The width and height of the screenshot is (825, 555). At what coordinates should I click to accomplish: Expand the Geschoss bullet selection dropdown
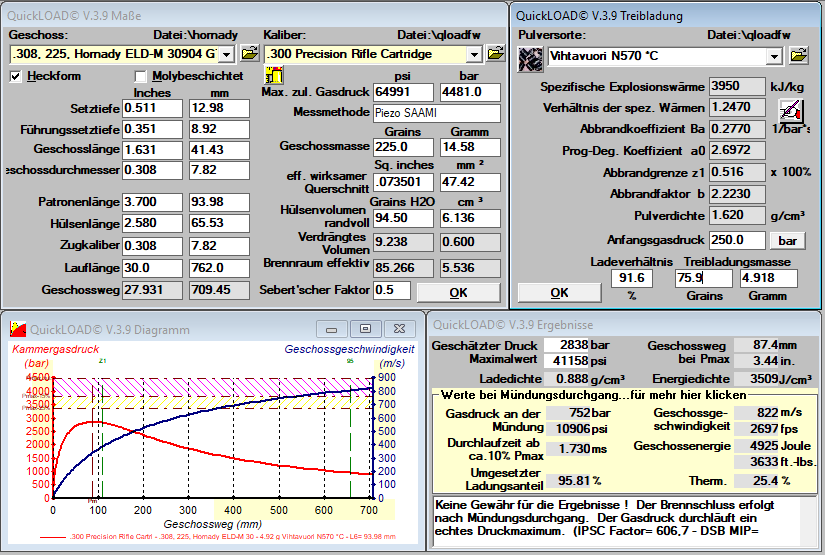225,53
